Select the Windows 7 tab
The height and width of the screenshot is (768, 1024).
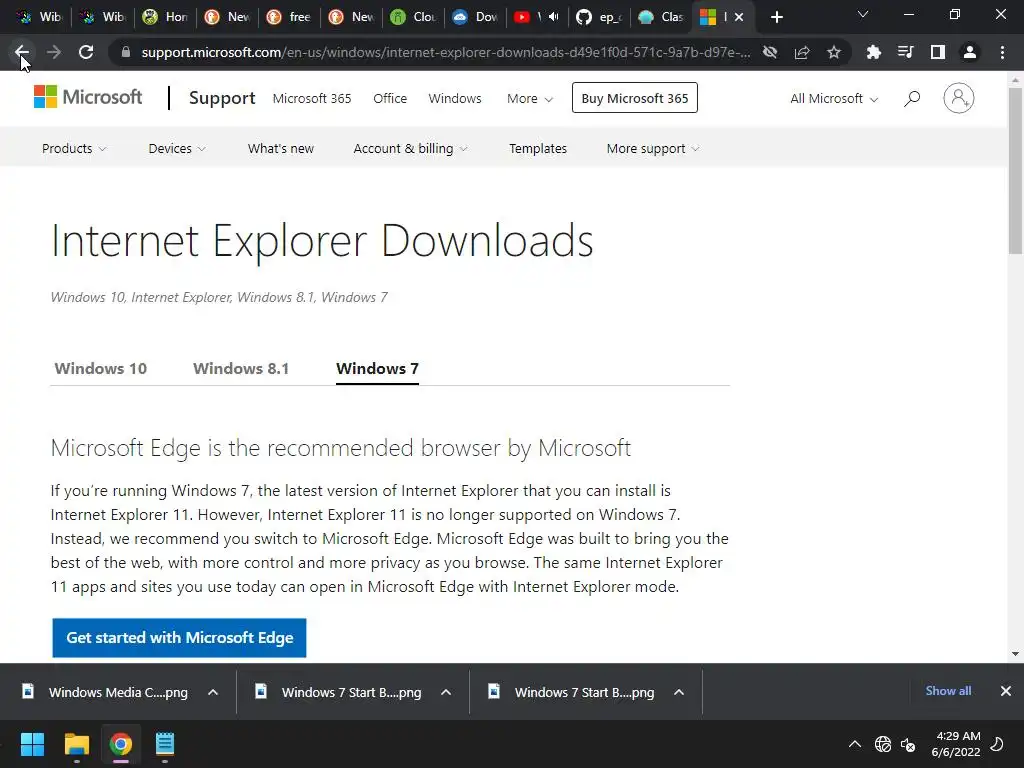[377, 369]
